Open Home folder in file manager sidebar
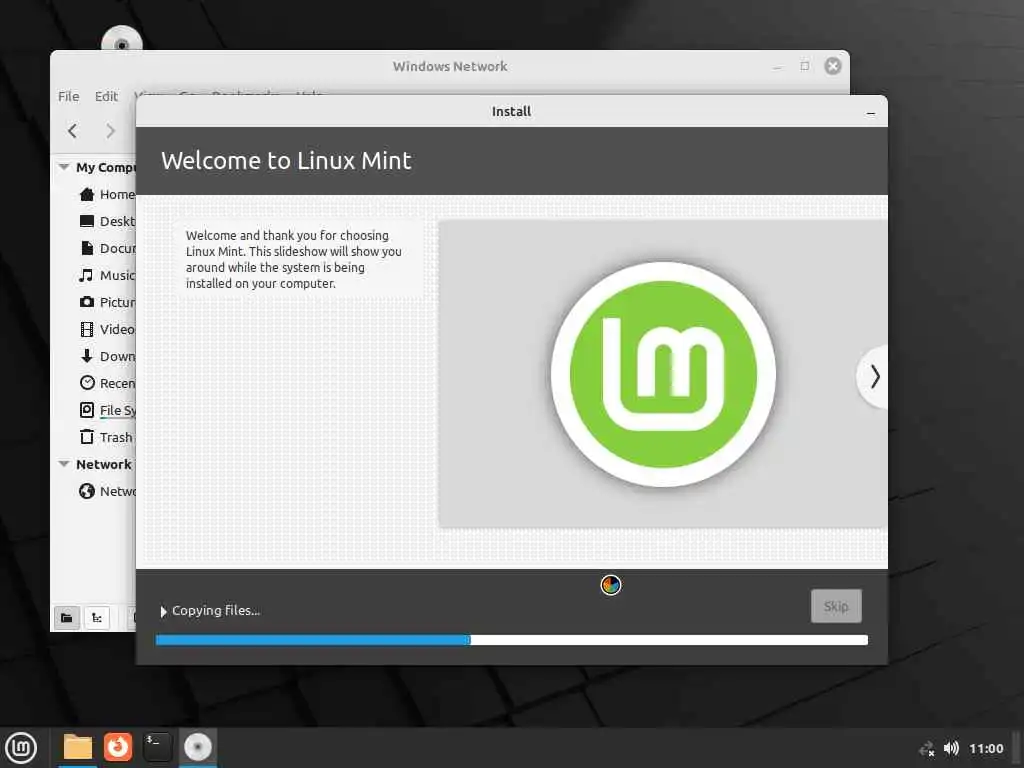This screenshot has height=768, width=1024. click(x=106, y=194)
